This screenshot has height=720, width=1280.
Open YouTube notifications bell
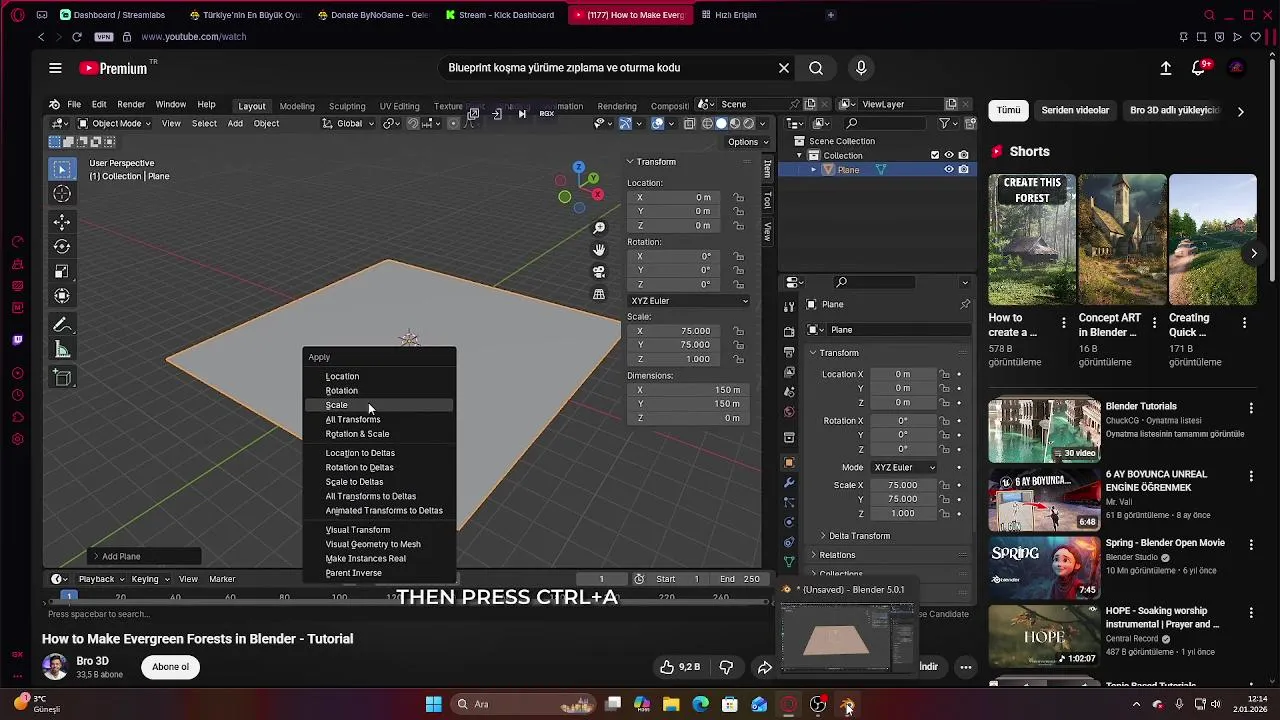click(1198, 68)
